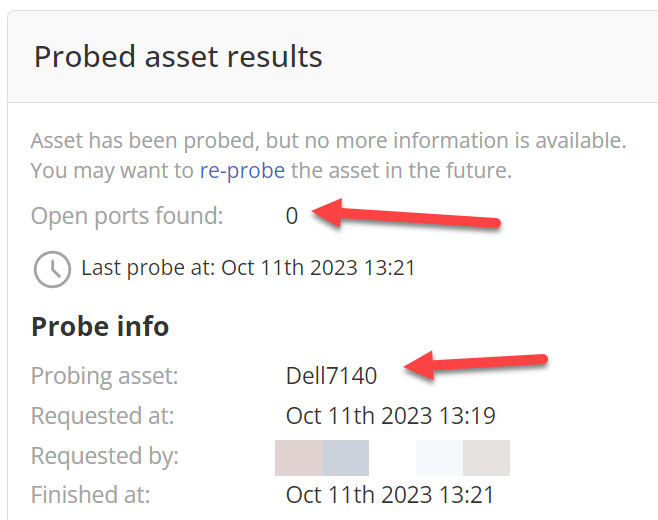The image size is (658, 520).
Task: Select the Dell7140 probing asset value
Action: (x=331, y=376)
